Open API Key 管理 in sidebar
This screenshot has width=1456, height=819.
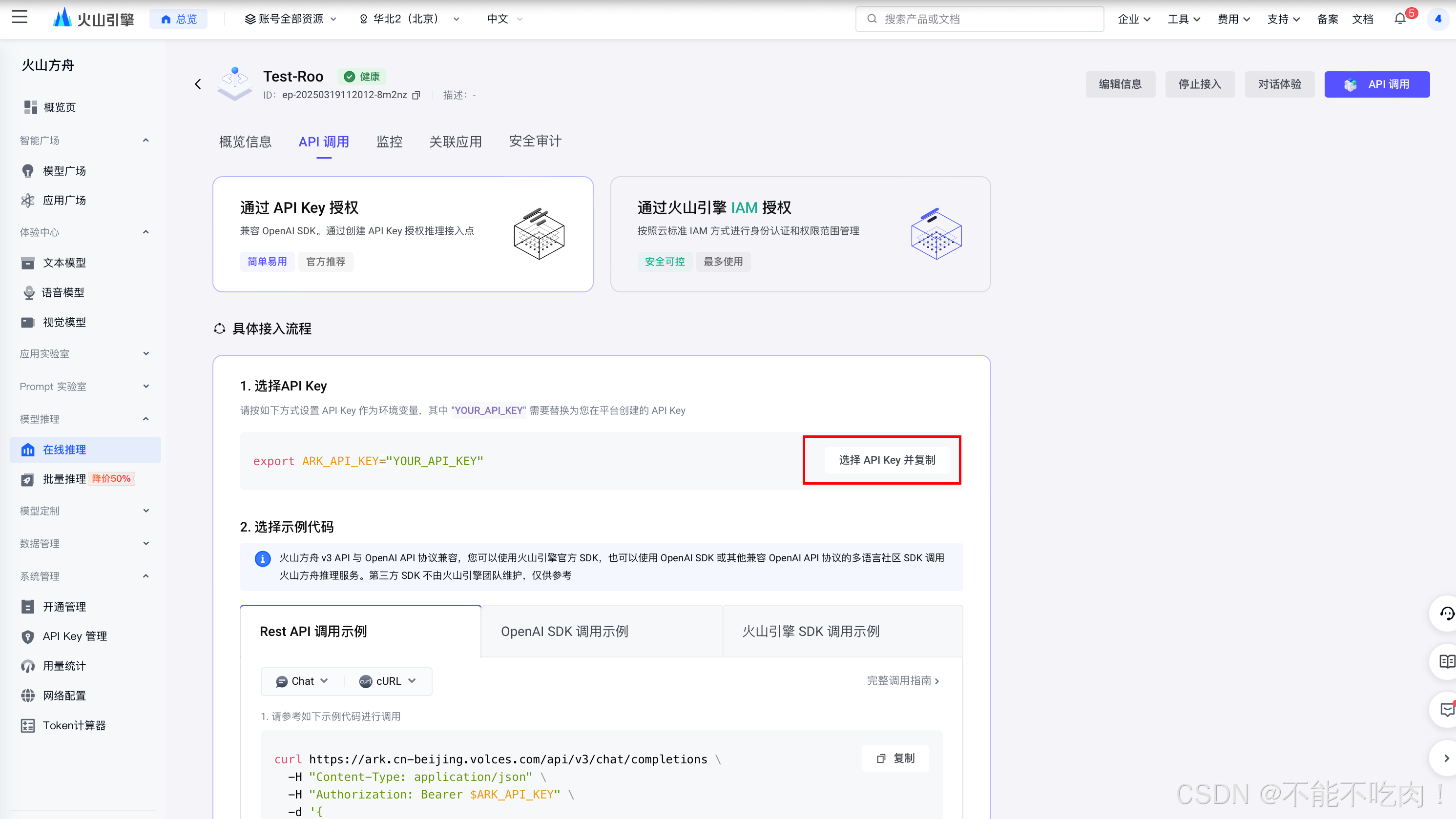point(75,636)
